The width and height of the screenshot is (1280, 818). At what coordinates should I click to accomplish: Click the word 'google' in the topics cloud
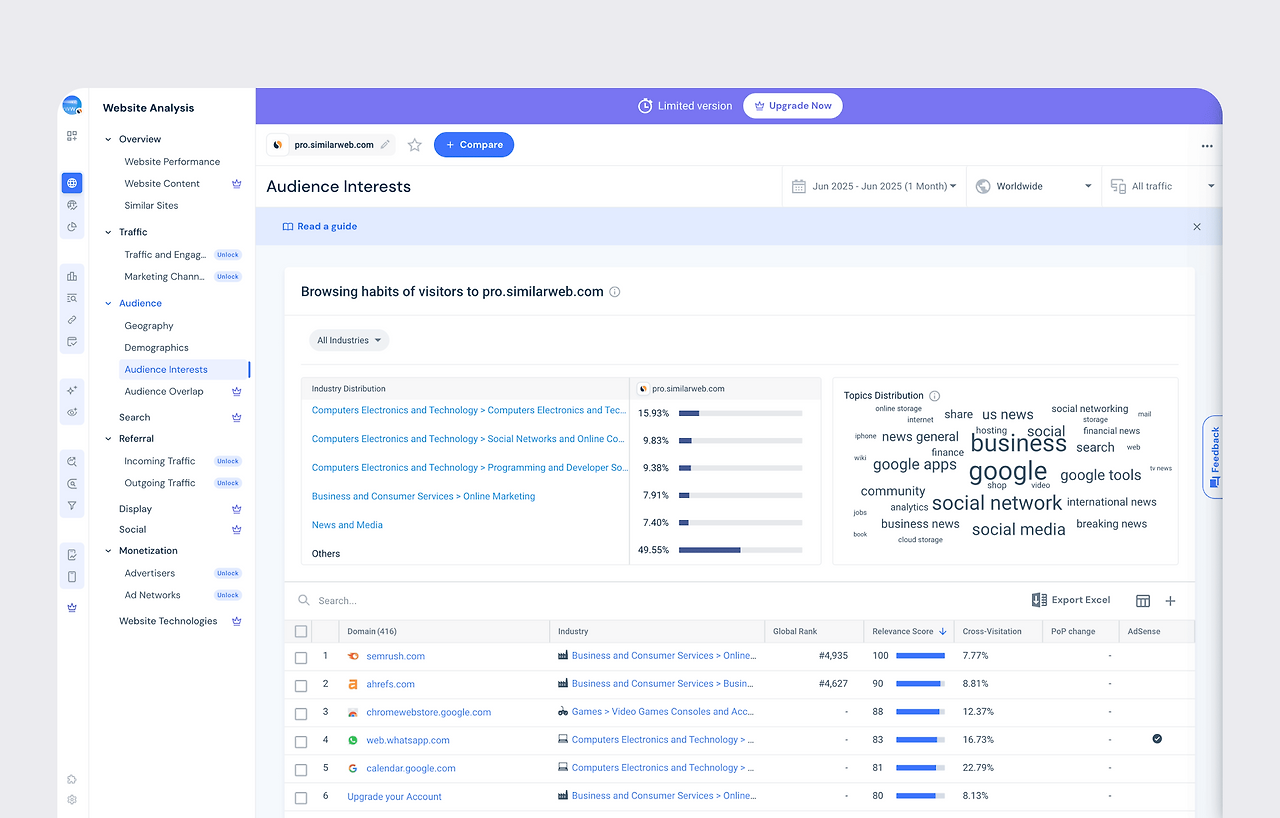pyautogui.click(x=1008, y=471)
